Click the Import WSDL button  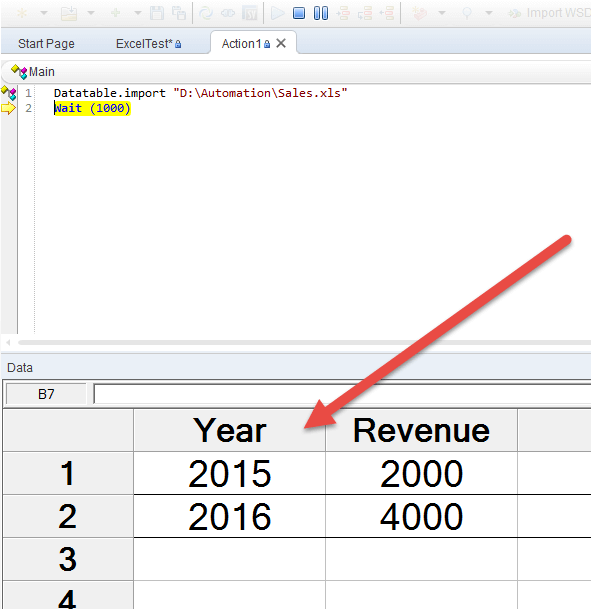coord(549,13)
